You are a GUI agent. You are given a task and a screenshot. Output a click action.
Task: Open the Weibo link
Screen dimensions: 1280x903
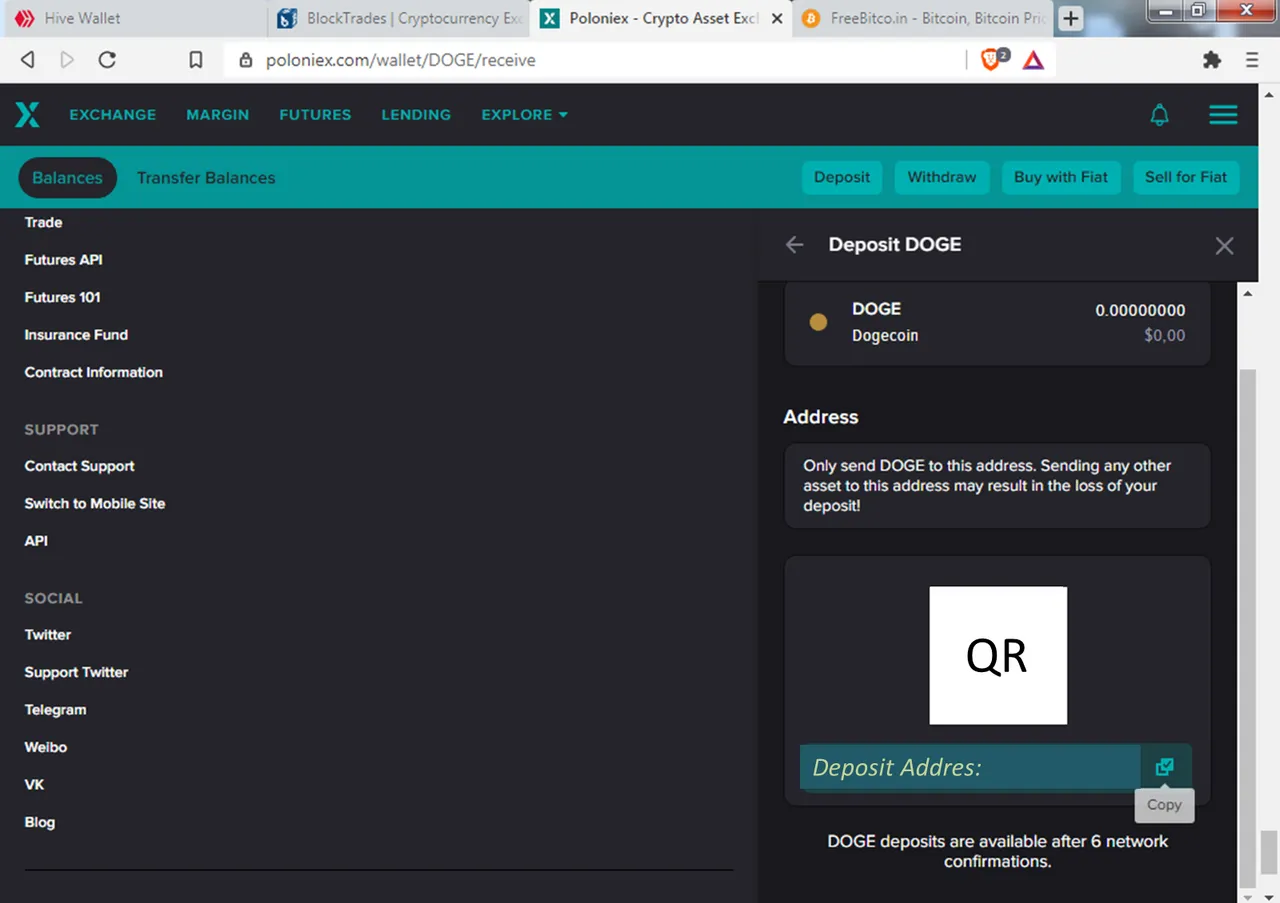[x=46, y=747]
